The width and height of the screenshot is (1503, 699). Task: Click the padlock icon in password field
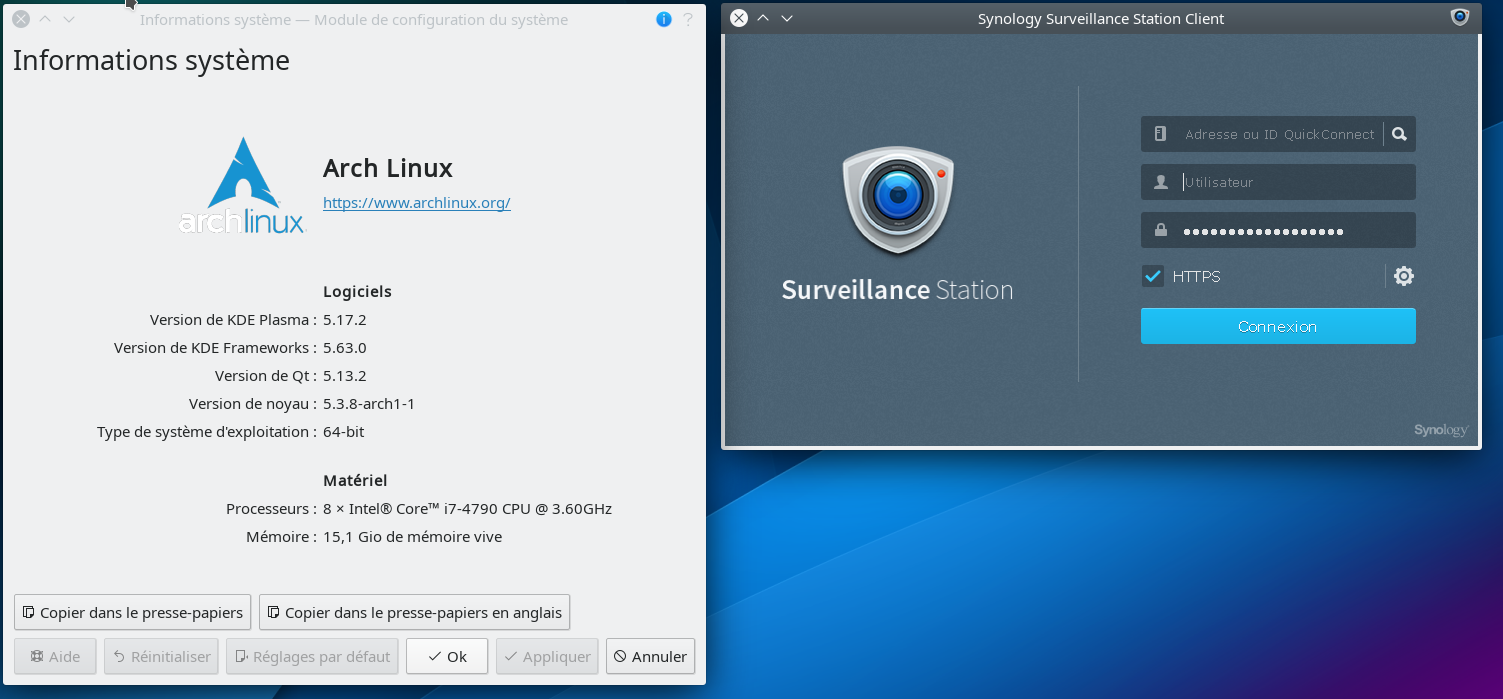tap(1161, 230)
